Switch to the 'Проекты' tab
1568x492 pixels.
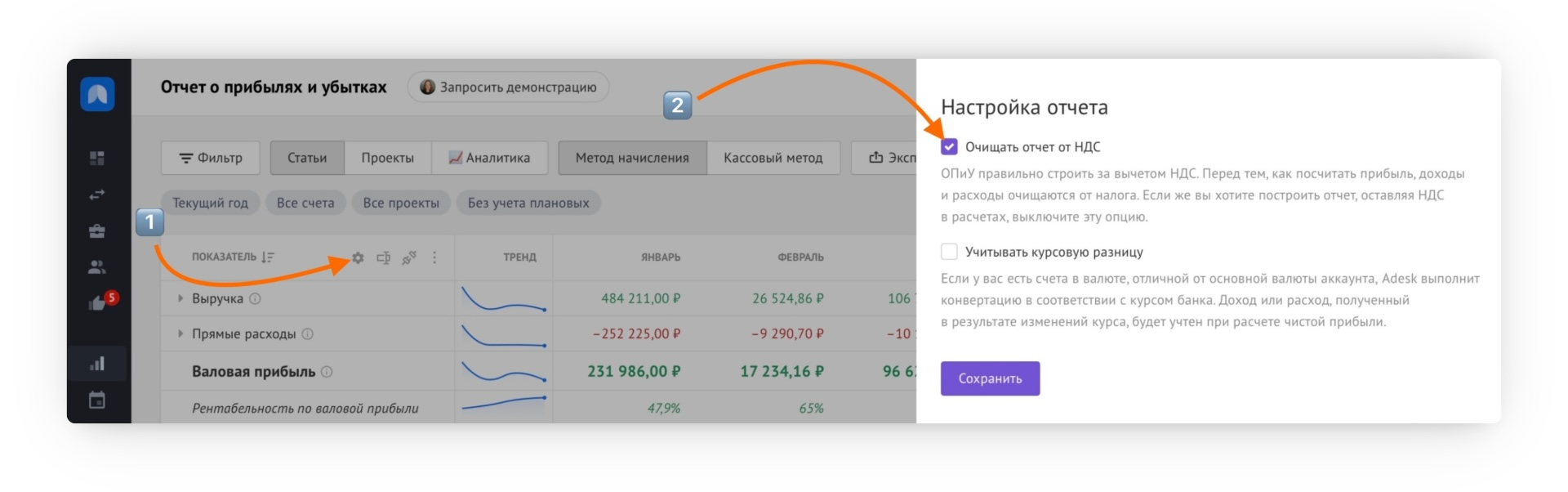(x=387, y=158)
